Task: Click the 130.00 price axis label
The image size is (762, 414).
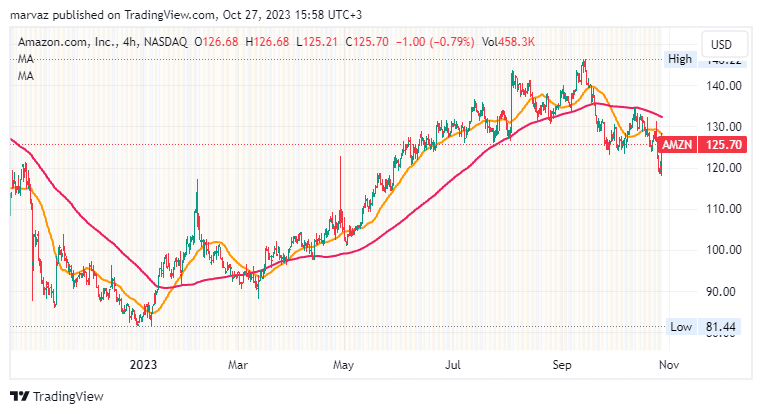Action: point(724,127)
